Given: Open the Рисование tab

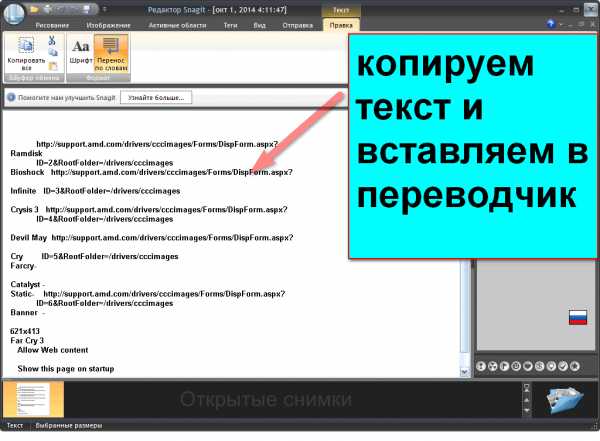Looking at the screenshot, I should (x=52, y=25).
